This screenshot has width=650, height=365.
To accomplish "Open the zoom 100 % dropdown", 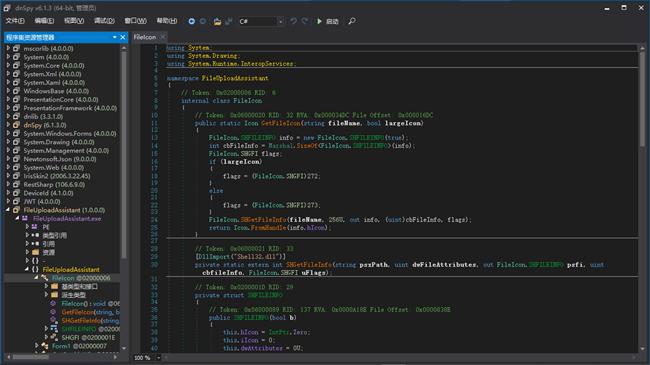I will point(147,358).
